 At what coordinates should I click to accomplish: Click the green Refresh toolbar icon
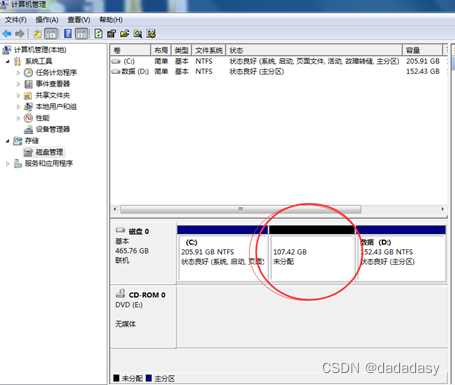pyautogui.click(x=98, y=34)
